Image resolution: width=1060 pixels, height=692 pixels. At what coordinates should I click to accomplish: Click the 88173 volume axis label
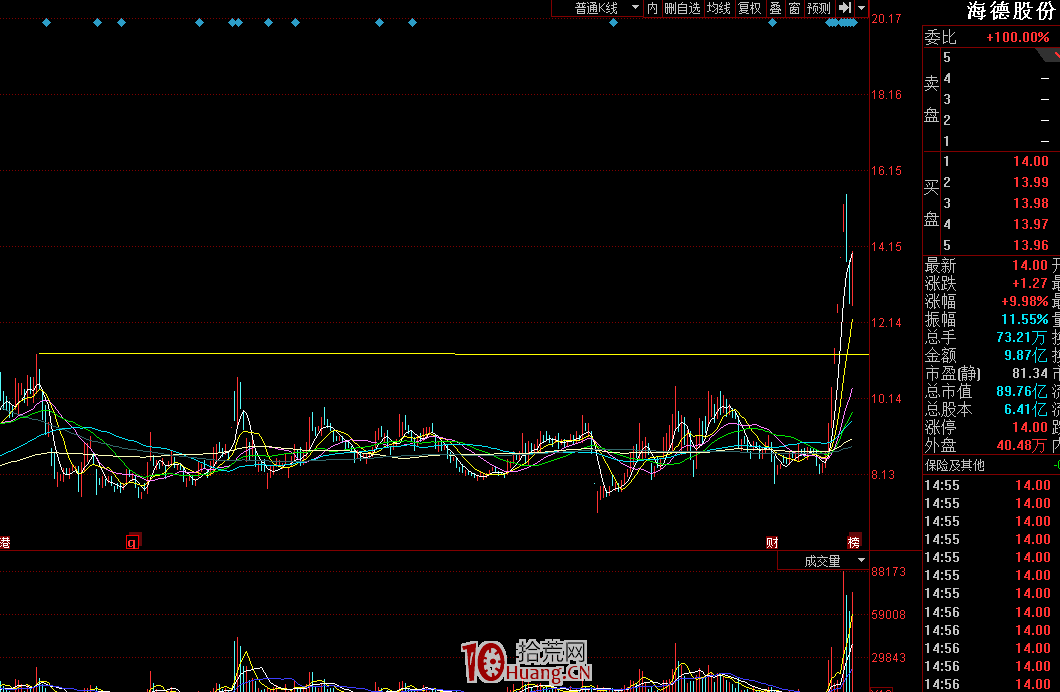888,572
